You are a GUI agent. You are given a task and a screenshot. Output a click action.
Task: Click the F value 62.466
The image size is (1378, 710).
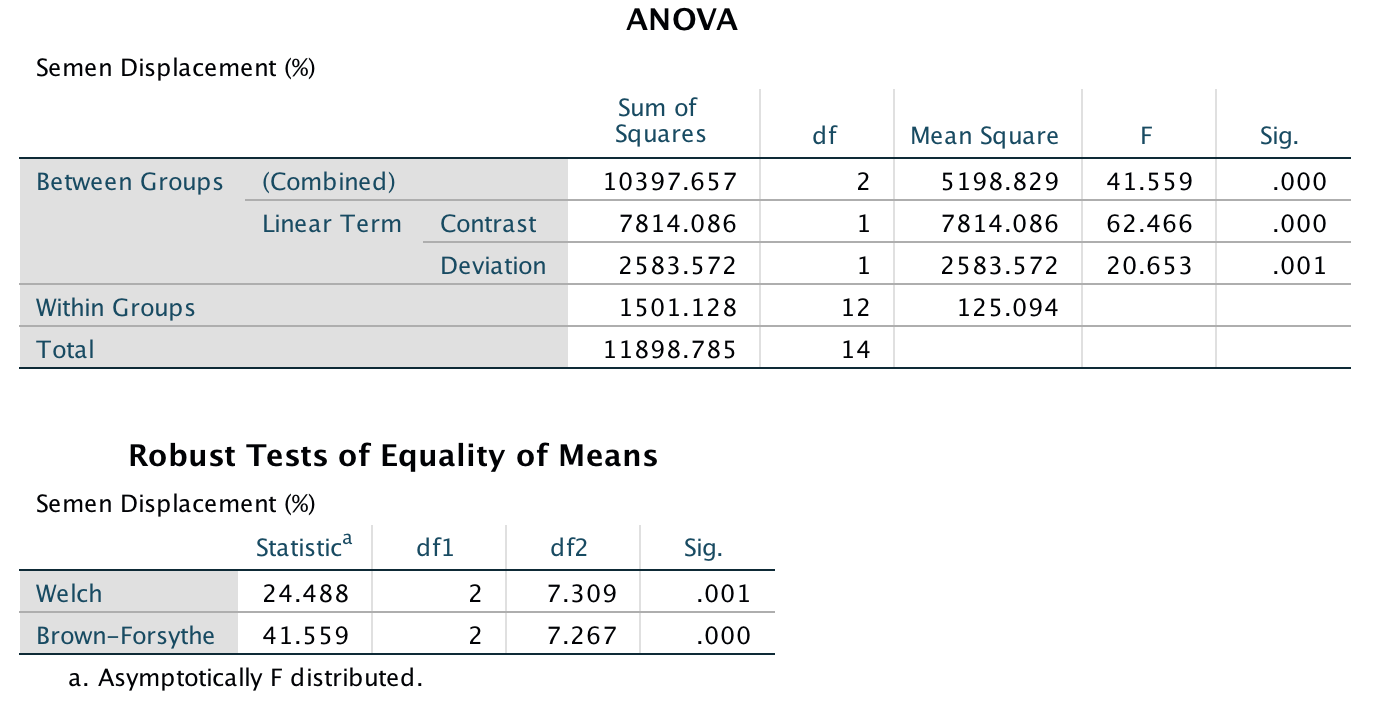pos(1149,224)
